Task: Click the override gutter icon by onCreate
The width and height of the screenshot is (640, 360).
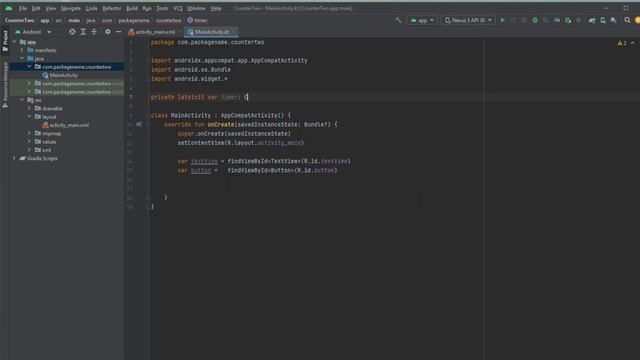Action: click(x=139, y=124)
